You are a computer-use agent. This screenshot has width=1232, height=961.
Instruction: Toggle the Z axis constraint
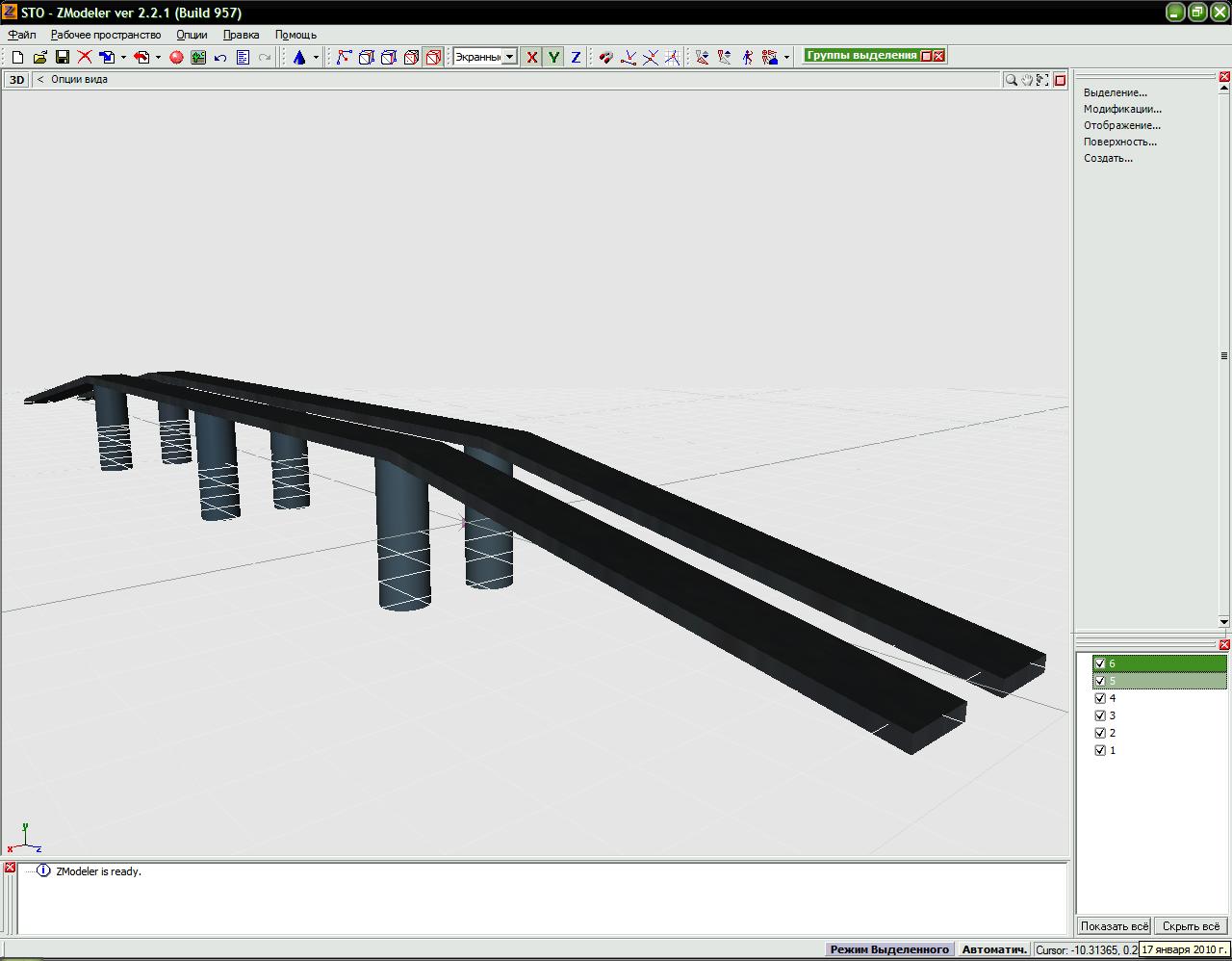point(576,58)
